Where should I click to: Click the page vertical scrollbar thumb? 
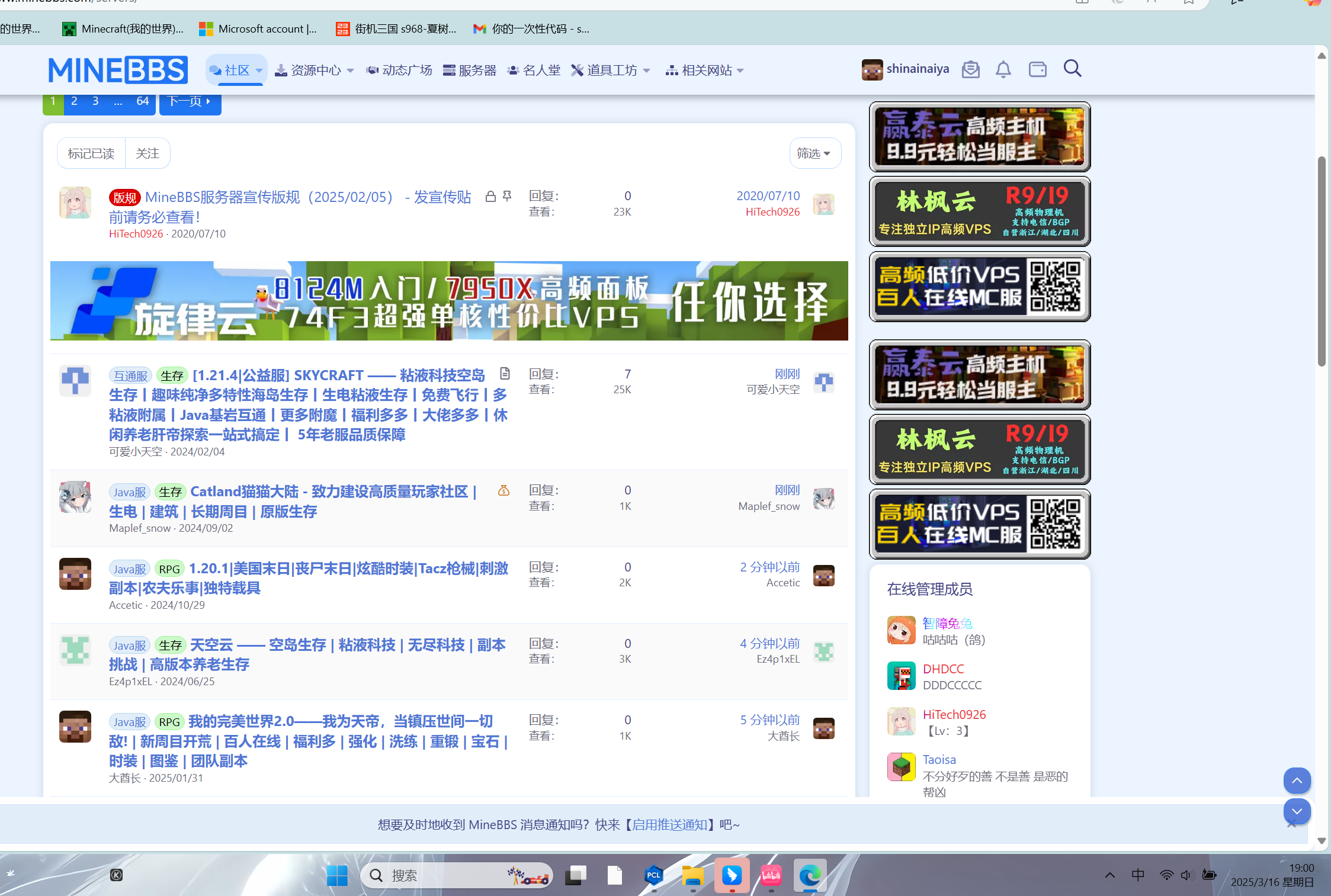point(1322,261)
